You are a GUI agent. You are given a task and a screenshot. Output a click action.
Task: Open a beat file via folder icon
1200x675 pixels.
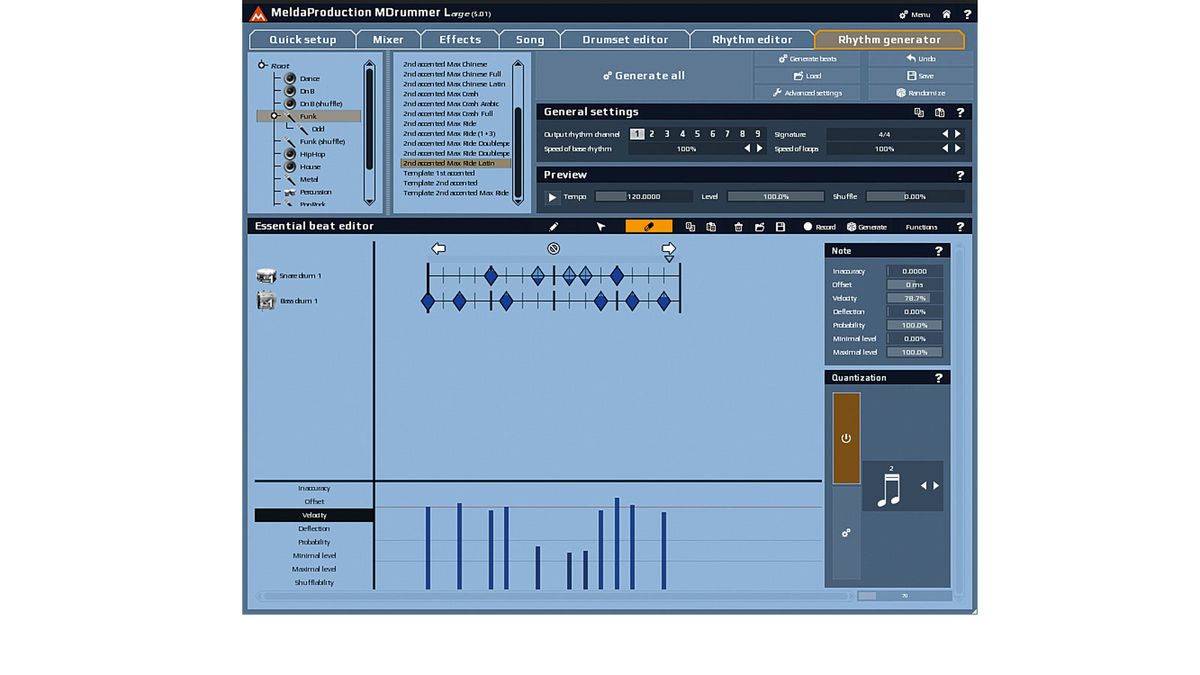(x=759, y=227)
